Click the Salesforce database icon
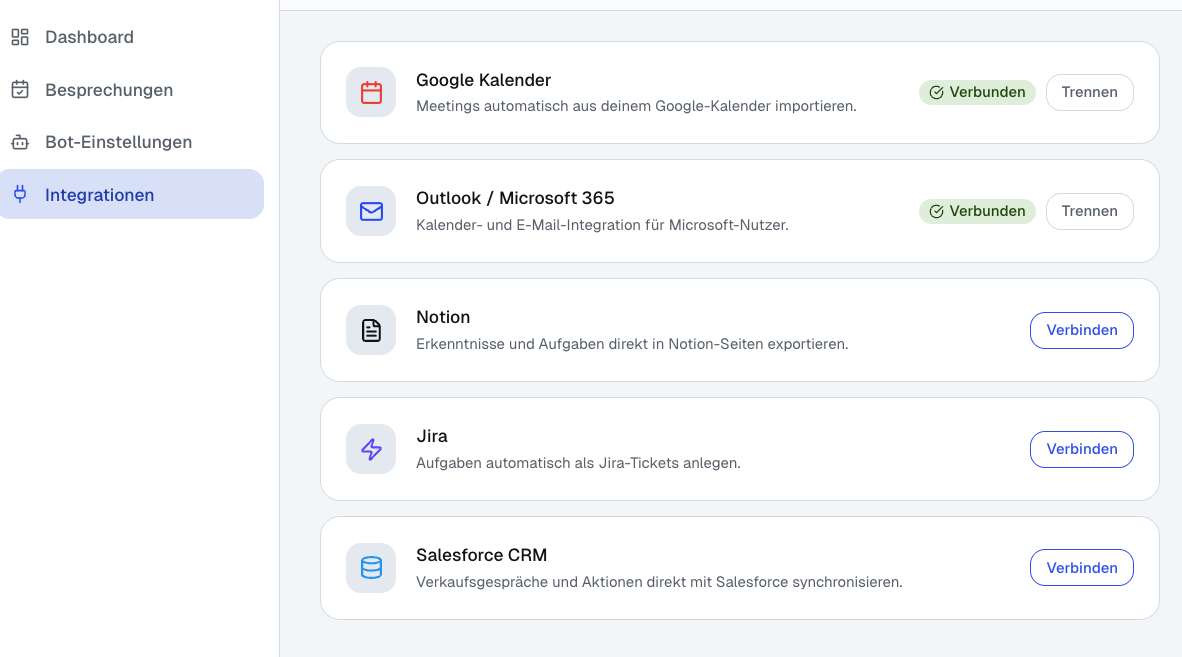The image size is (1182, 657). coord(370,567)
